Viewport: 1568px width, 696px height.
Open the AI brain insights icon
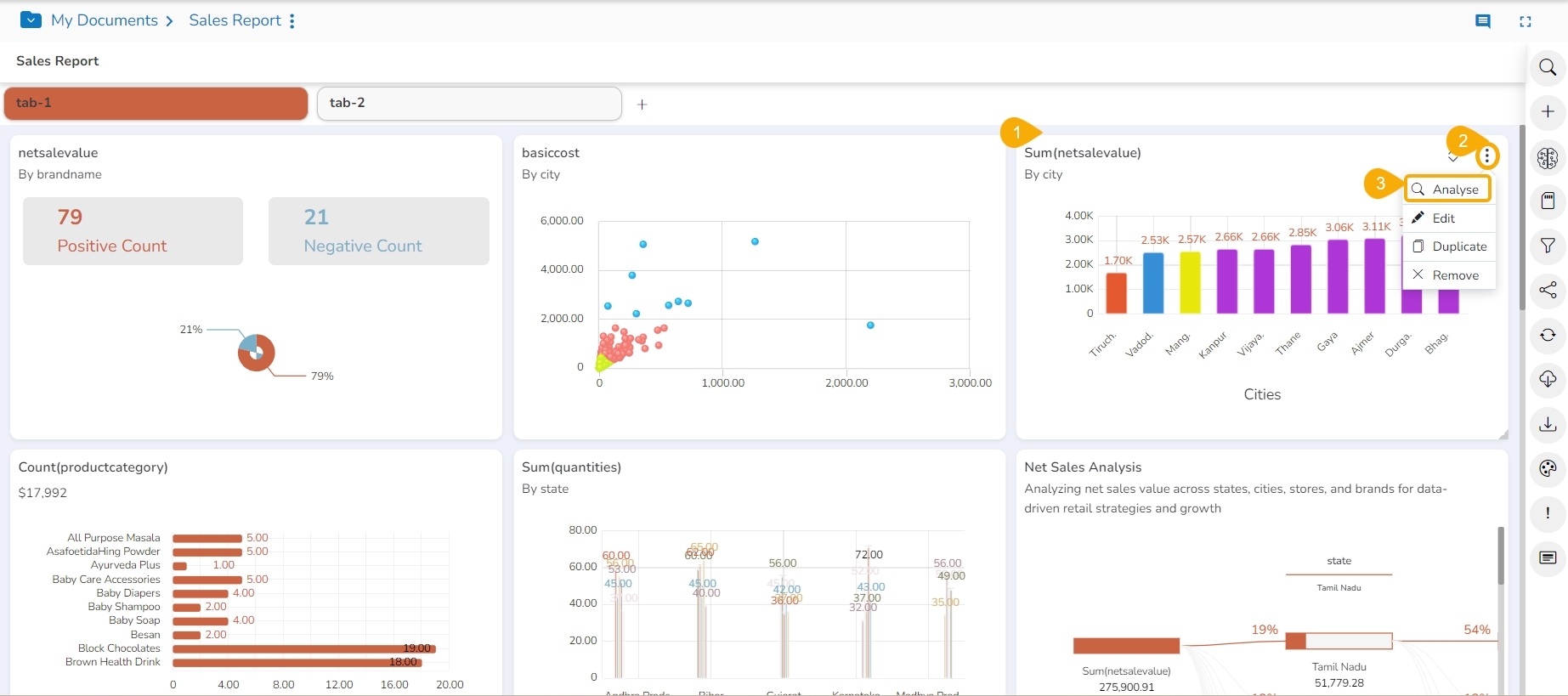click(1548, 157)
